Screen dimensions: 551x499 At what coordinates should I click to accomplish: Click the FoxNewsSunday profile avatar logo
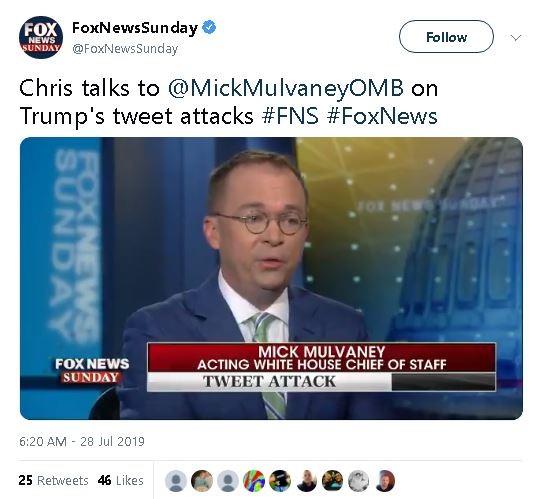[41, 37]
